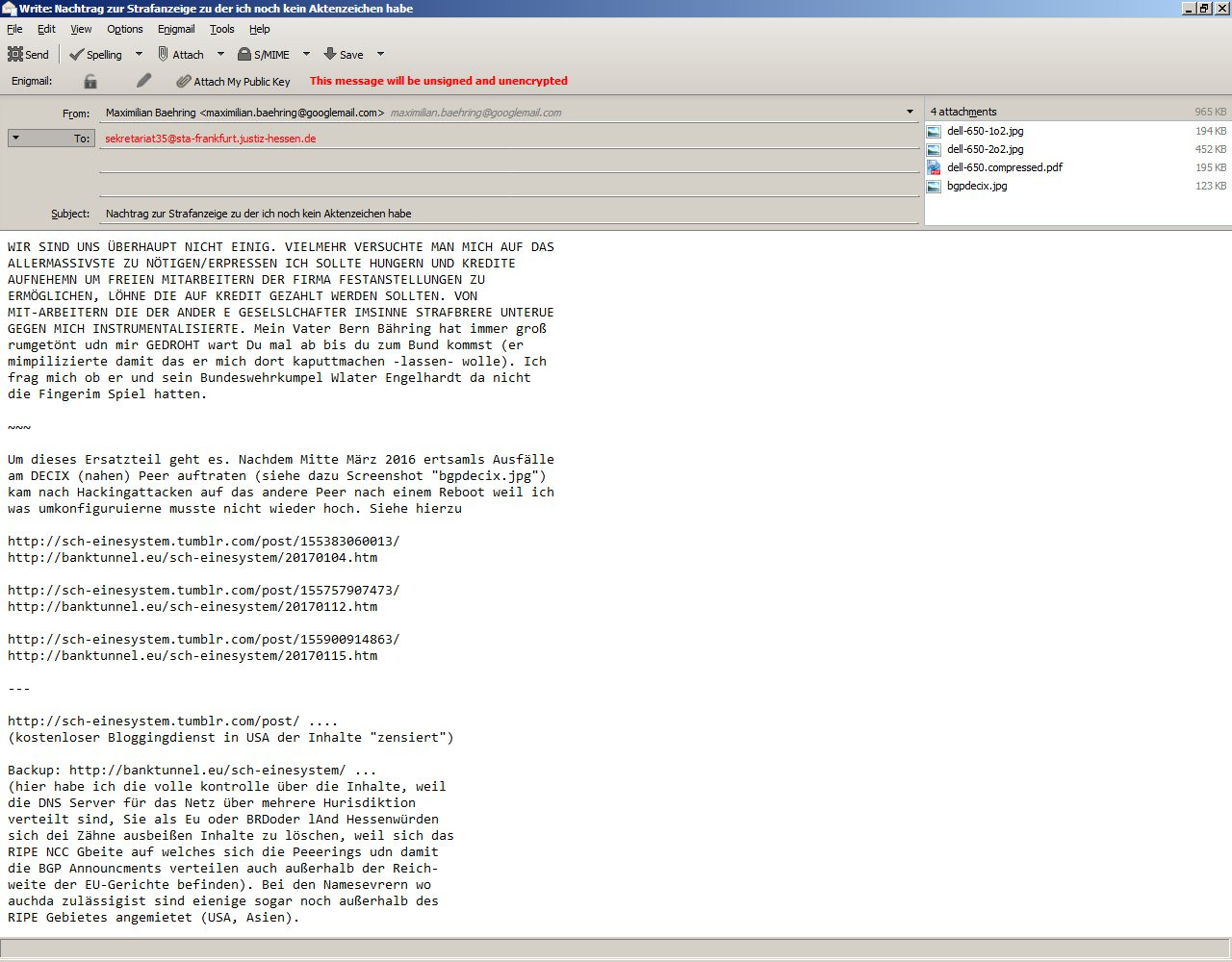Screen dimensions: 1232x962
Task: Click the Send button icon
Action: coord(16,55)
